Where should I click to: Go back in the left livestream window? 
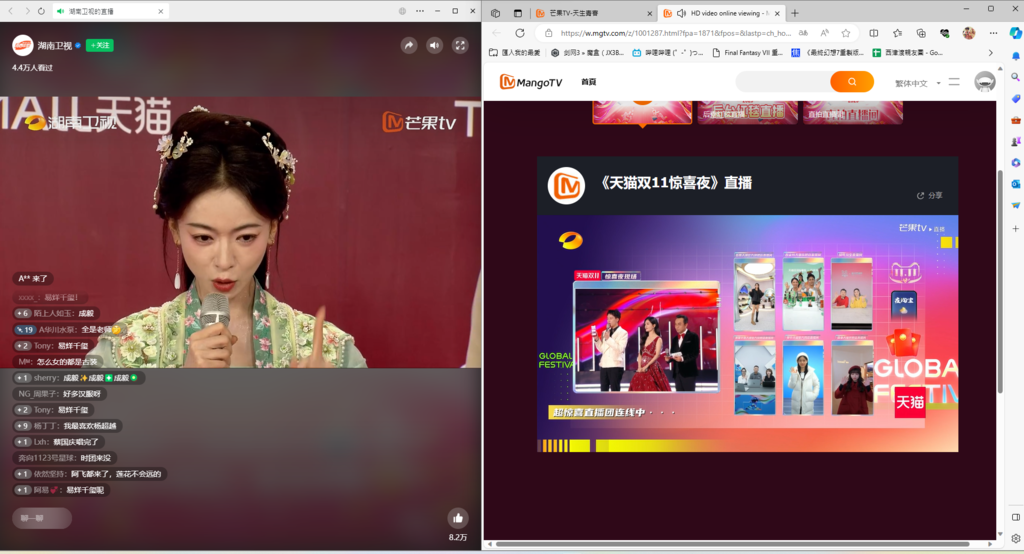10,11
